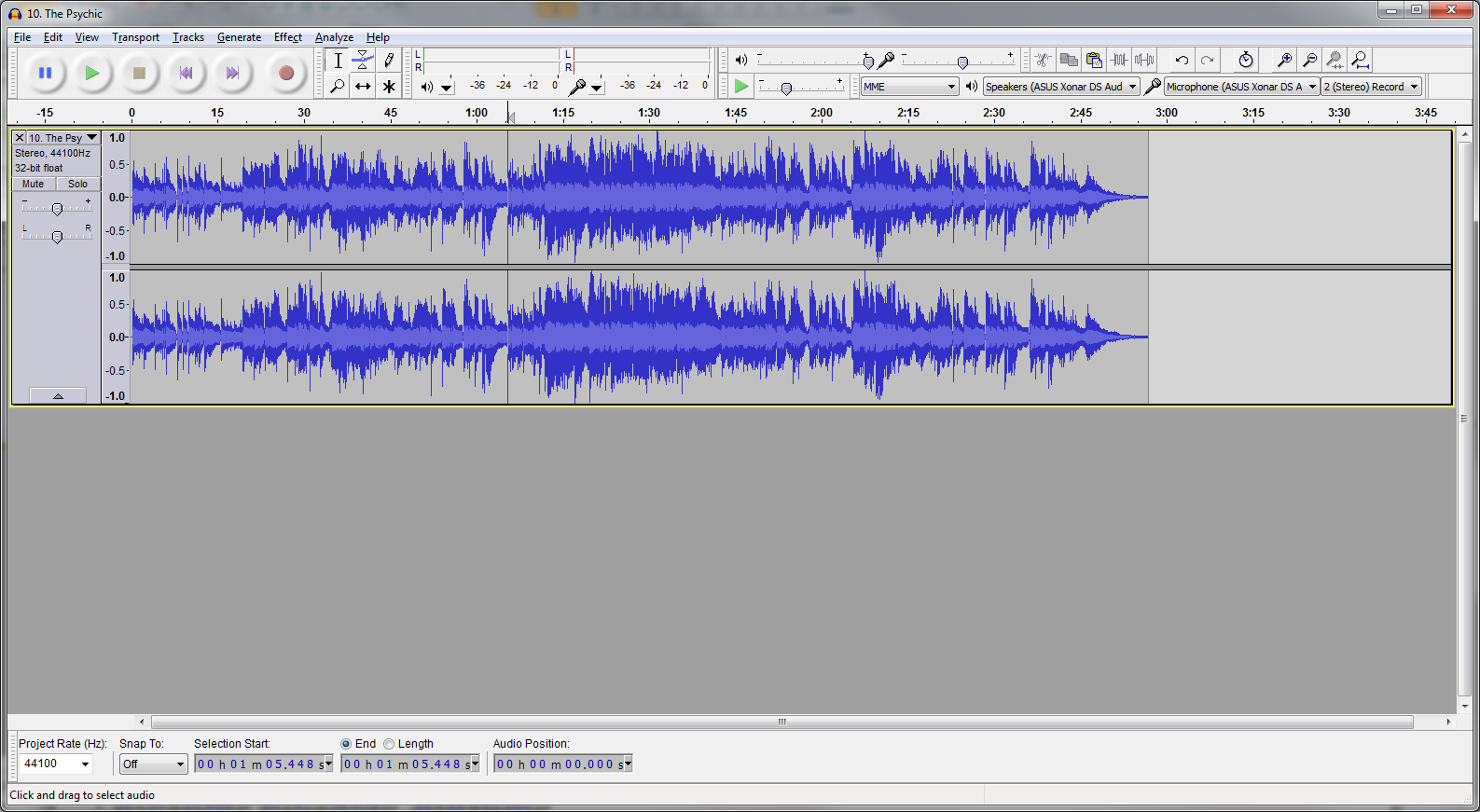Click the Cut scissors icon
Screen dimensions: 1480x812
(x=1044, y=60)
